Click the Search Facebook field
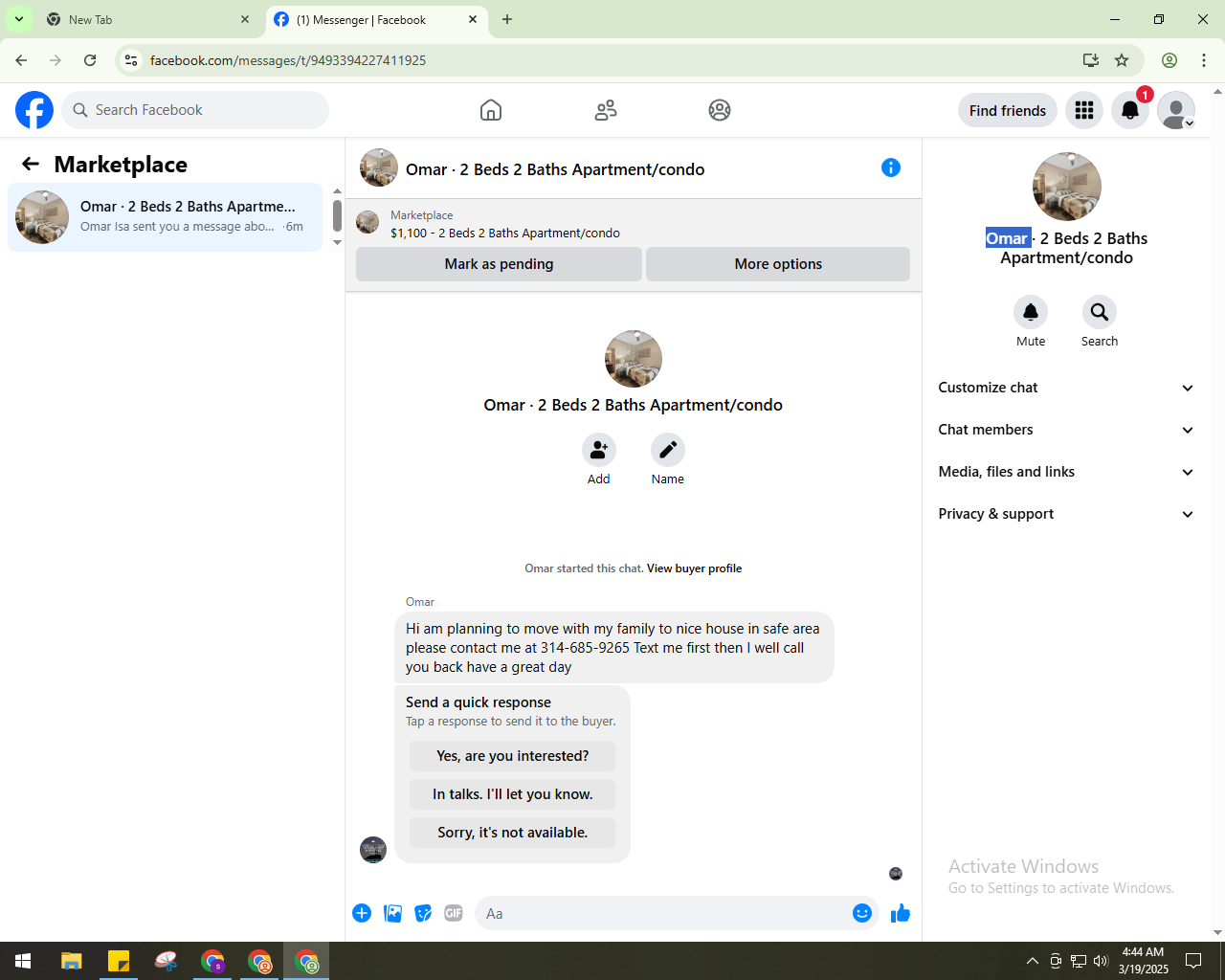Viewport: 1225px width, 980px height. (x=195, y=110)
